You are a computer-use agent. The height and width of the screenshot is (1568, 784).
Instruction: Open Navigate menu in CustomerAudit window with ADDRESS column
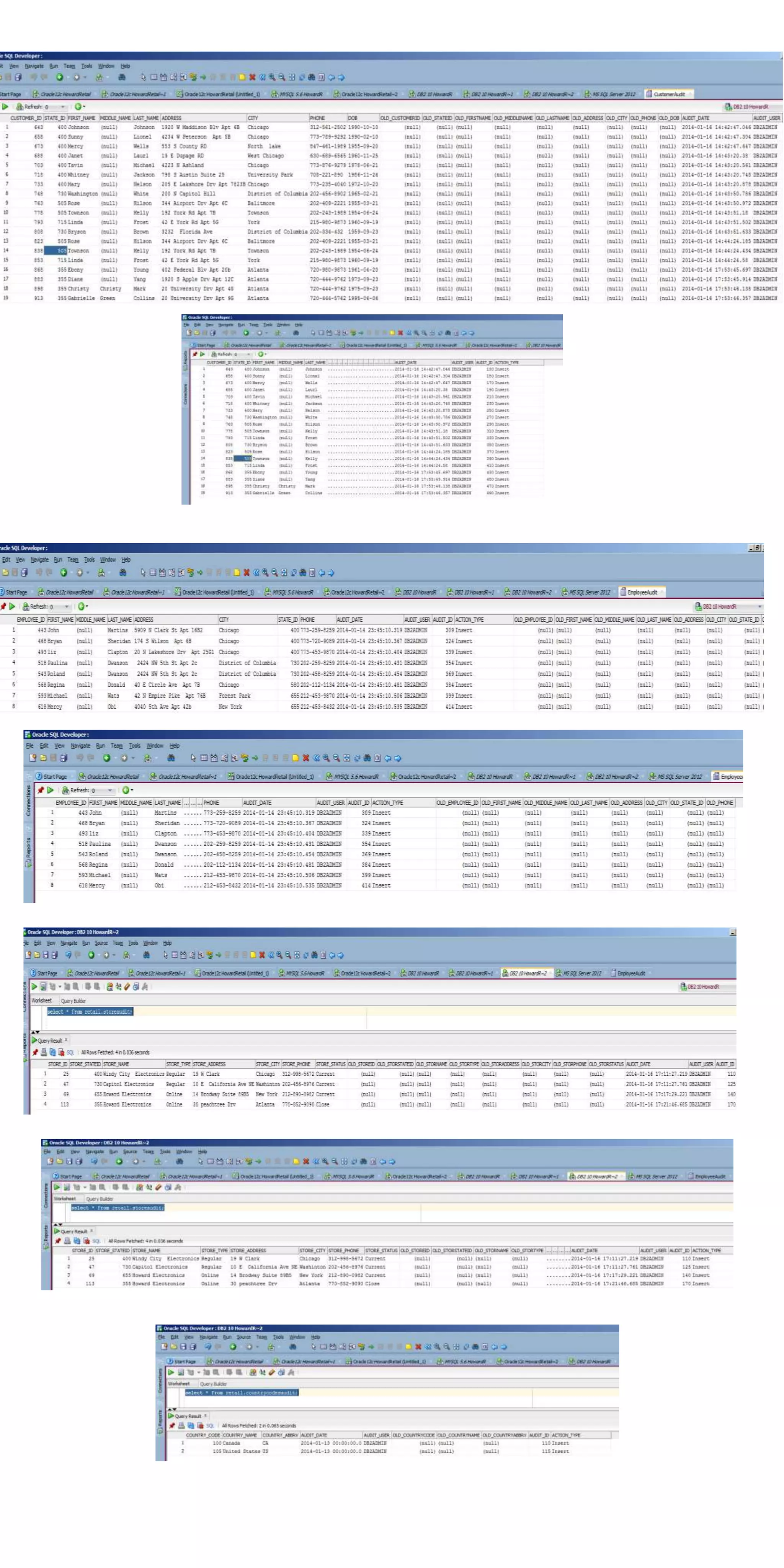pos(34,66)
